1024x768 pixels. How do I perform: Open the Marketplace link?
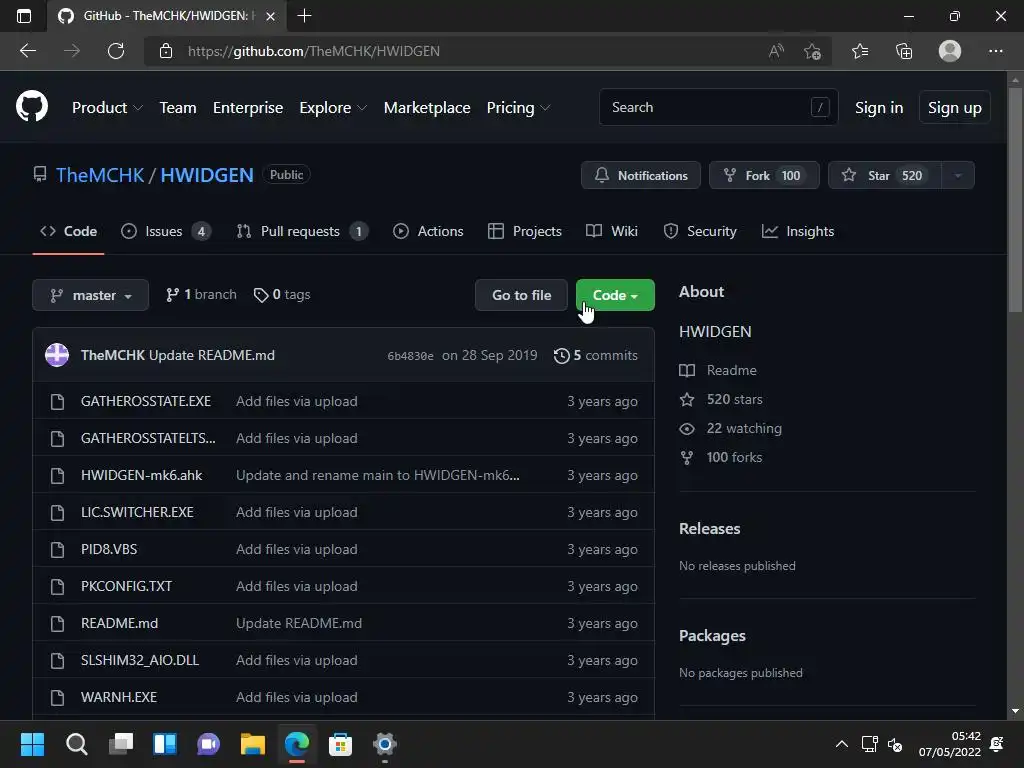pos(427,108)
